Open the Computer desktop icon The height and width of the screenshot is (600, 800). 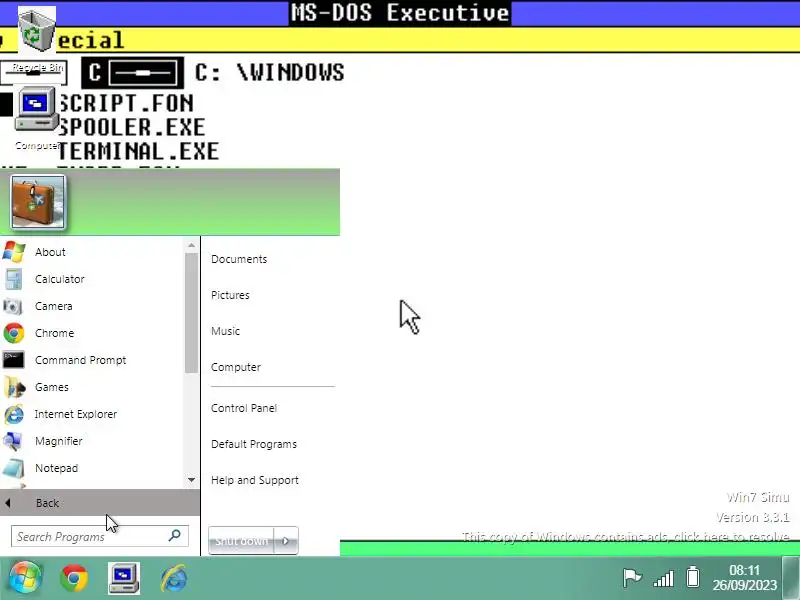36,118
